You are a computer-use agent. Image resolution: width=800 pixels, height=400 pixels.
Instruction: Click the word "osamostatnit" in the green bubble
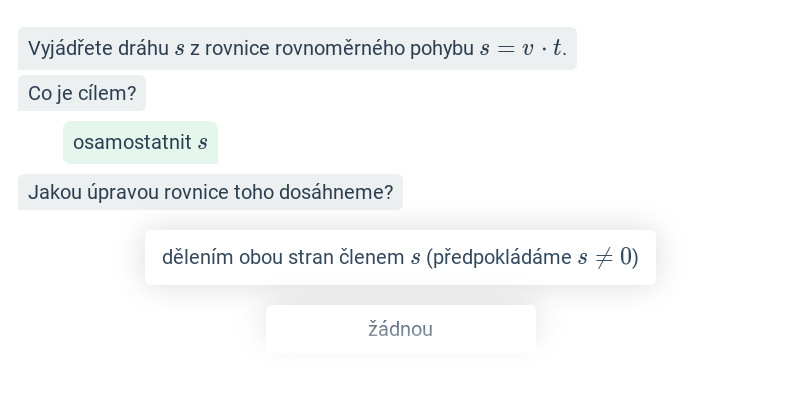pyautogui.click(x=132, y=142)
